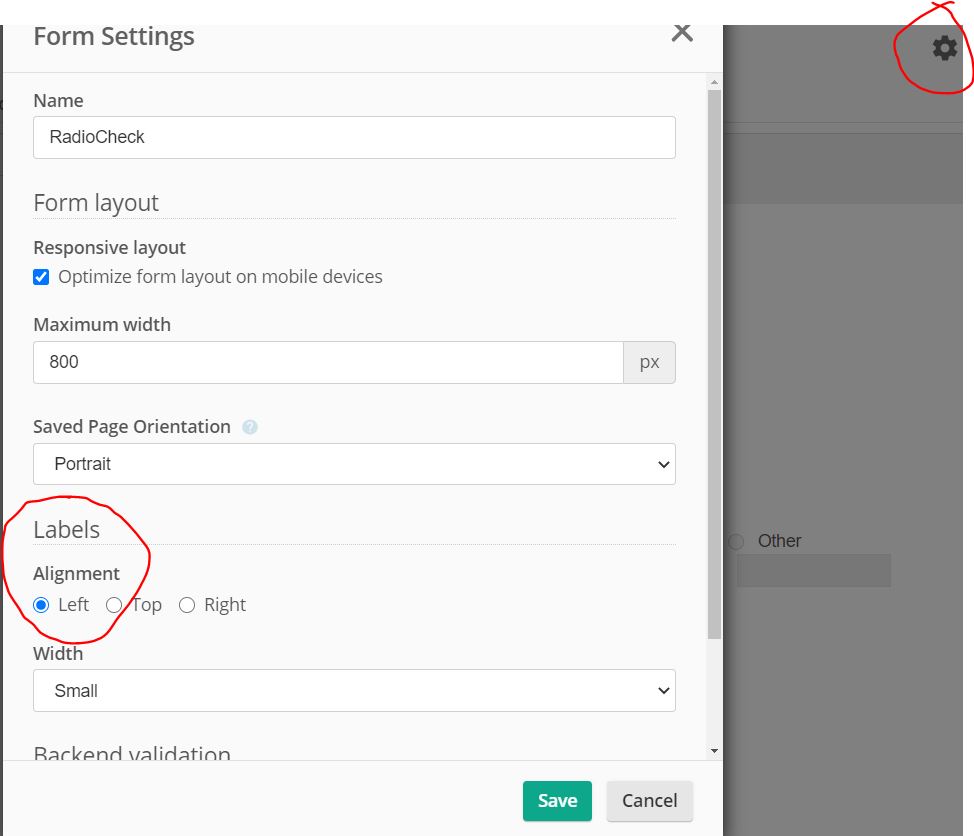The height and width of the screenshot is (836, 974).
Task: Click the help icon beside Saved Page Orientation
Action: coord(250,427)
